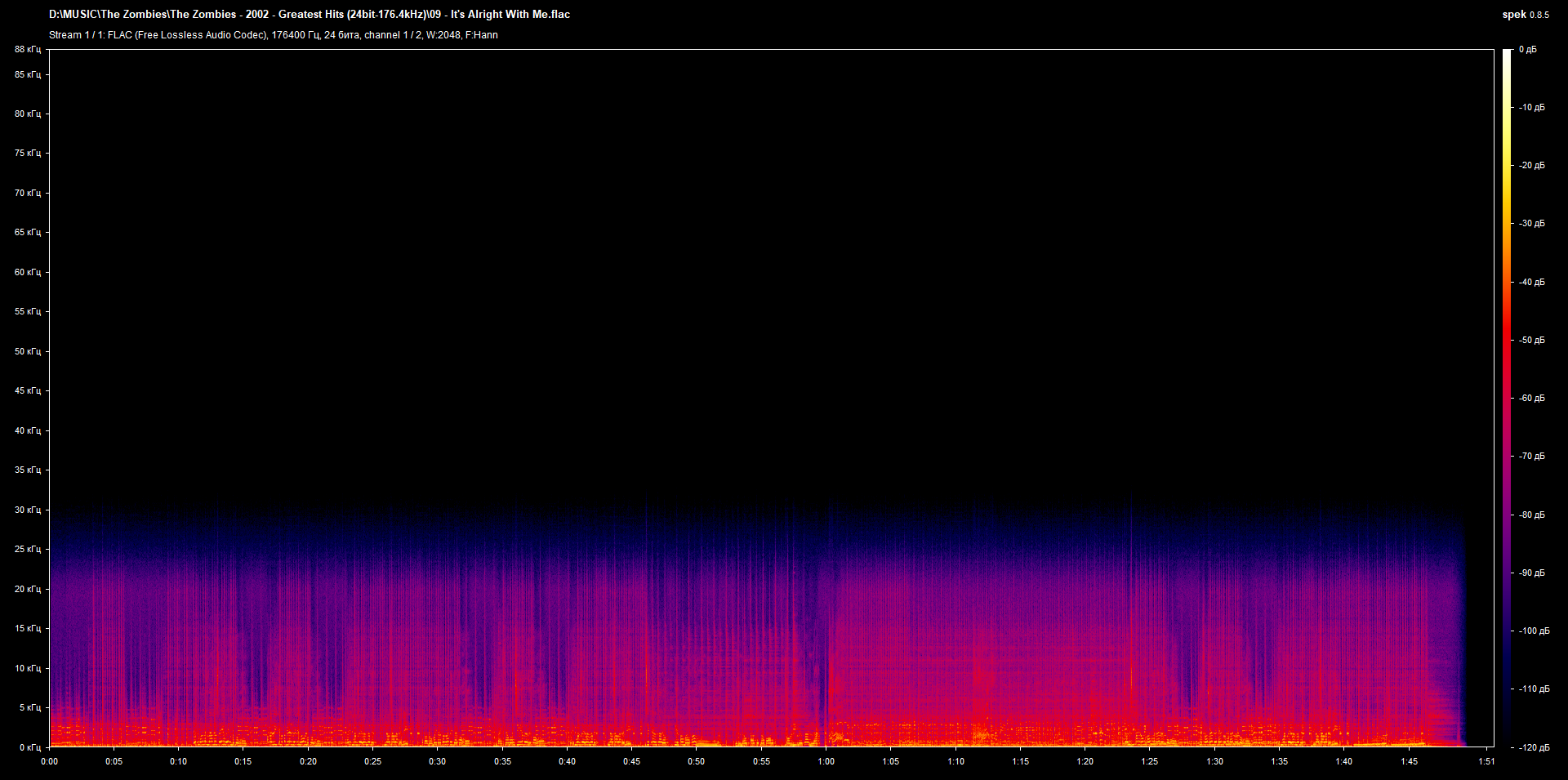
Task: Click the 1:15 time axis label
Action: coord(1021,761)
